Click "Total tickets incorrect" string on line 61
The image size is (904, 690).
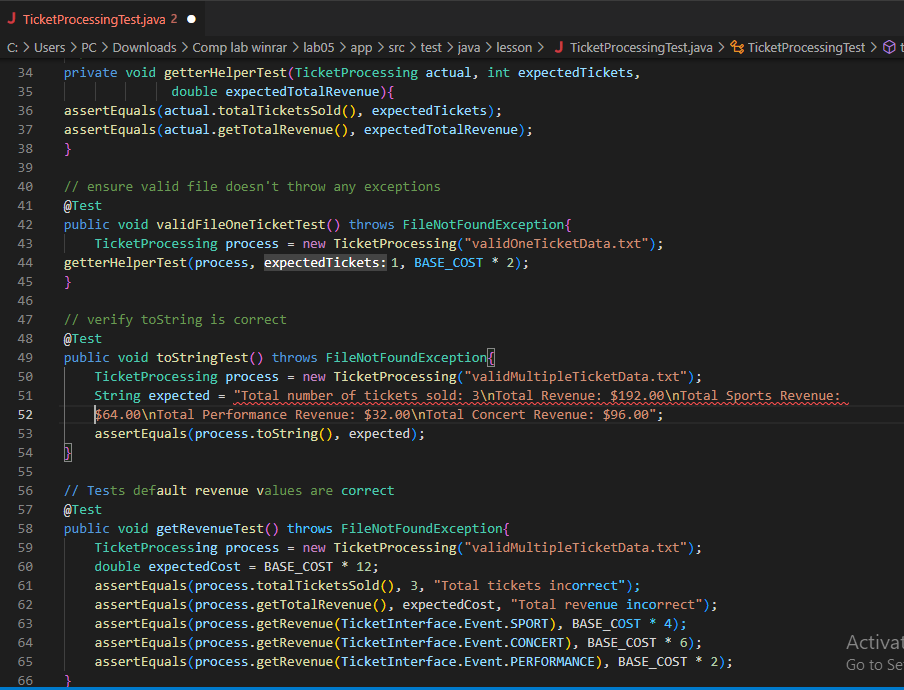click(x=529, y=586)
